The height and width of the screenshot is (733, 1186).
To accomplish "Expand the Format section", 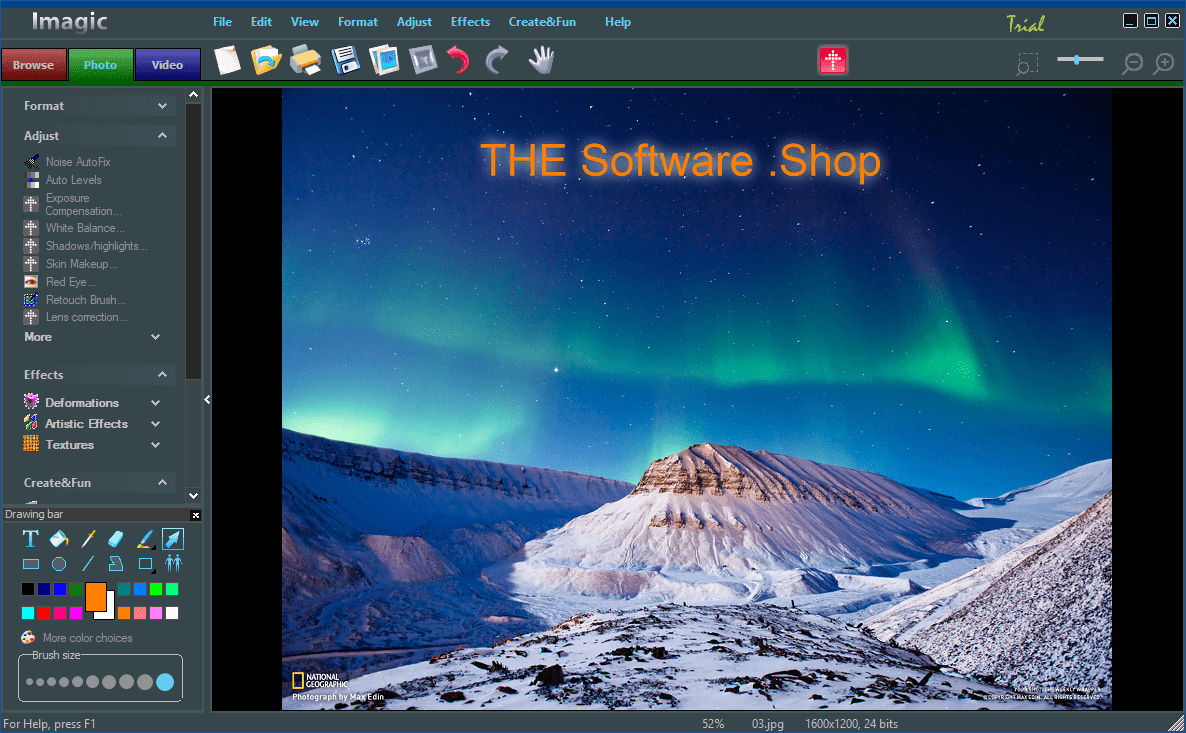I will 162,106.
